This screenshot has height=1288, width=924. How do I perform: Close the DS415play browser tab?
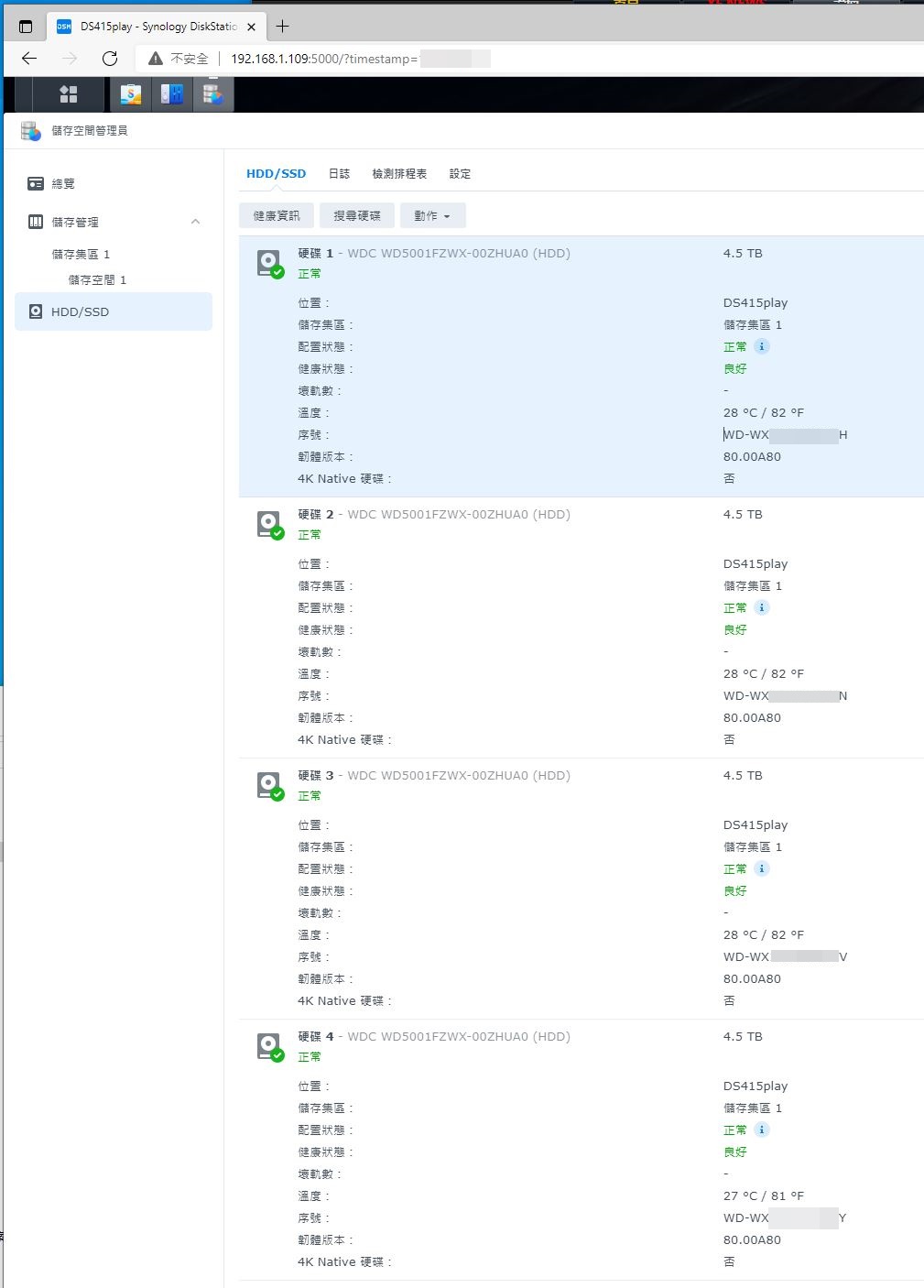pyautogui.click(x=251, y=27)
